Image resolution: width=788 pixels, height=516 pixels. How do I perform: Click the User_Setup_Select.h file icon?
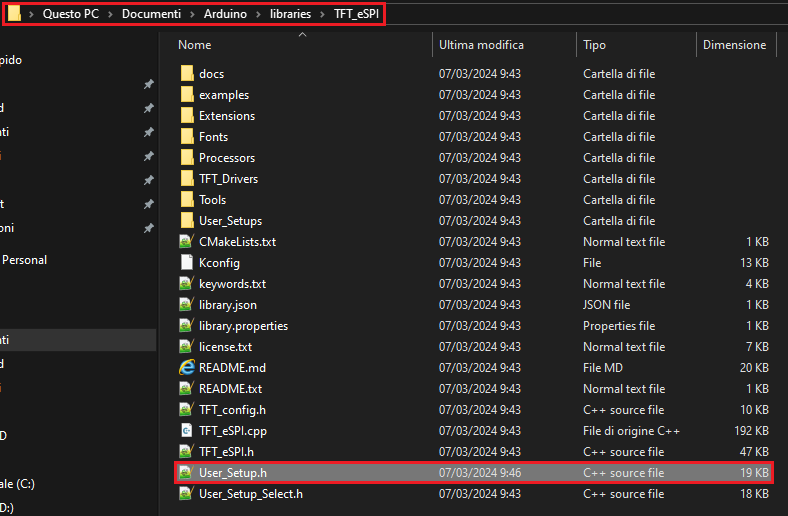(x=186, y=494)
